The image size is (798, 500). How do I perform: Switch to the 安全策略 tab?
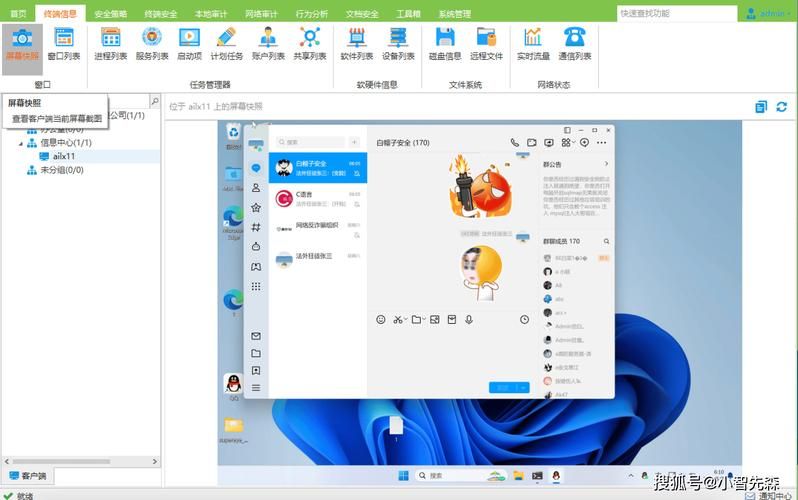click(110, 14)
